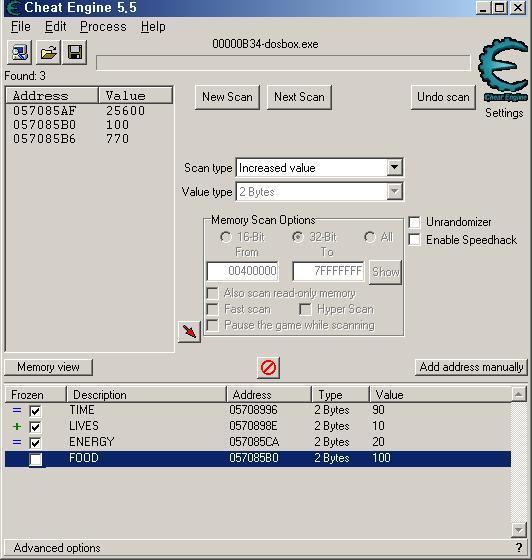Click the floppy disk save icon

pyautogui.click(x=75, y=52)
